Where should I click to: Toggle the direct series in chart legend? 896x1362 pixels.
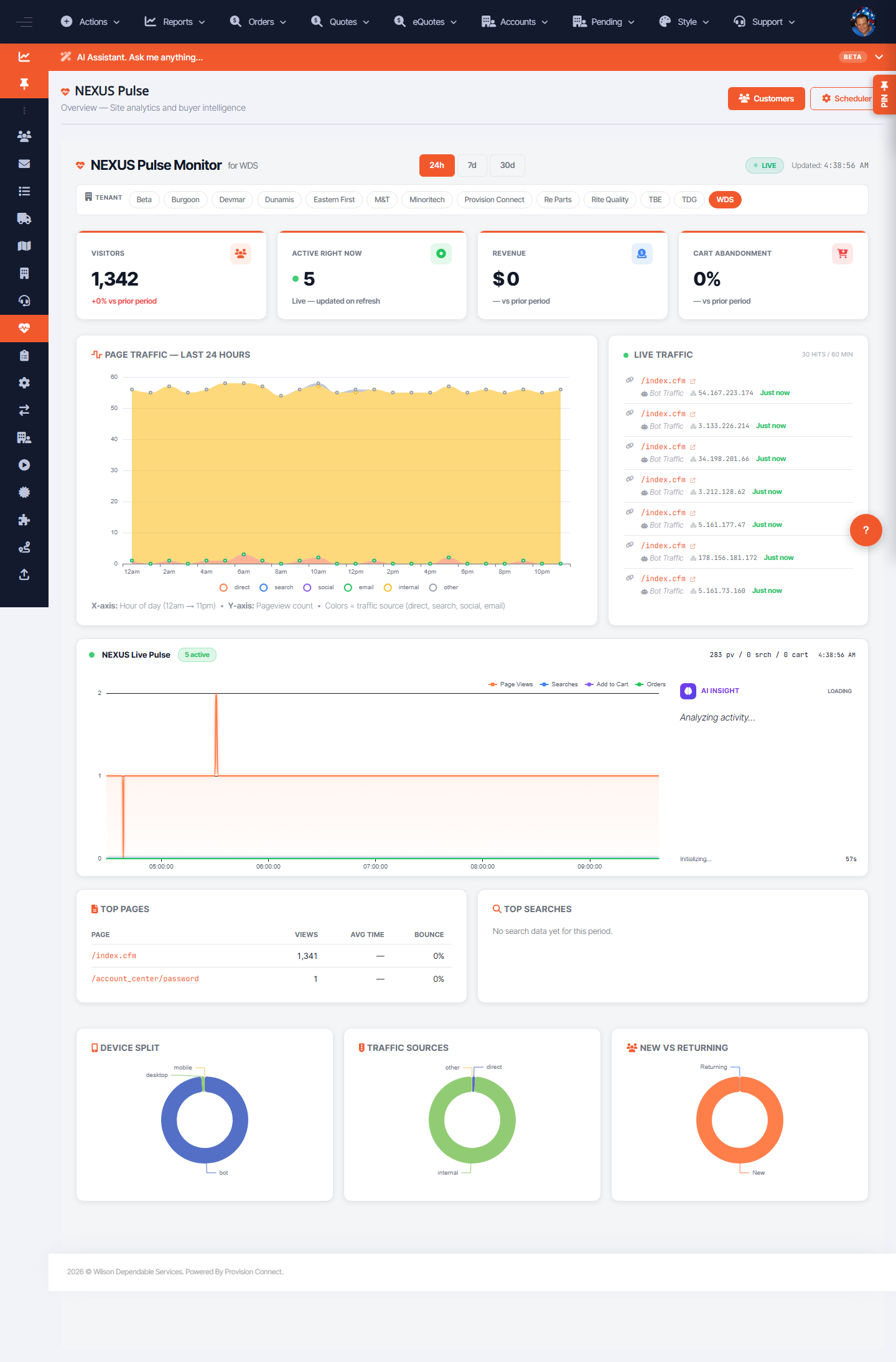point(235,587)
